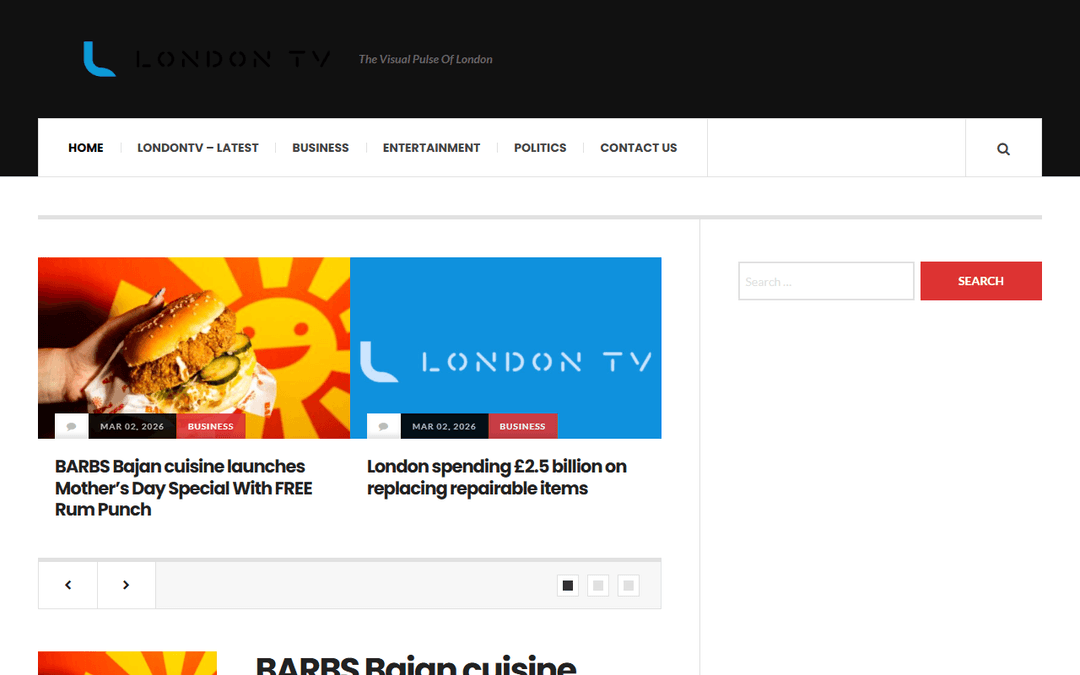
Task: Select the second slider pagination square
Action: (598, 585)
